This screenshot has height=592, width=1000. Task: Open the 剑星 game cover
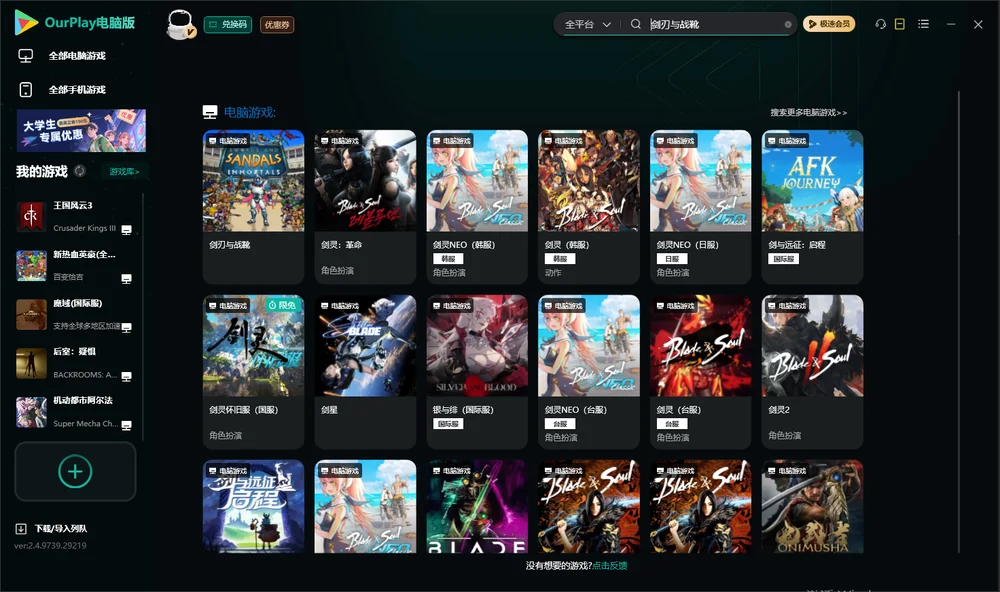(x=365, y=346)
